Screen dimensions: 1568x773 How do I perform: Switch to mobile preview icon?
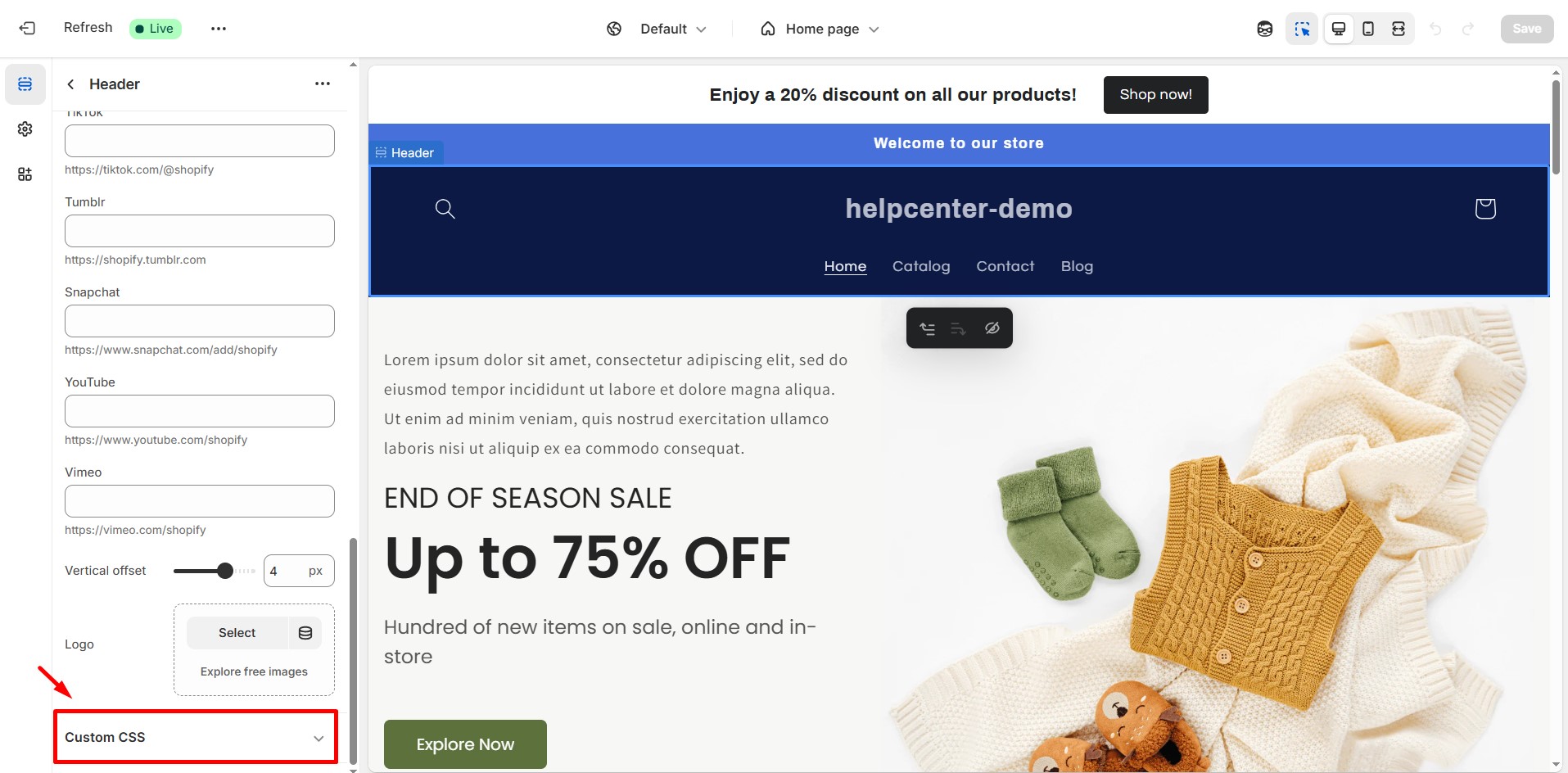[x=1368, y=29]
